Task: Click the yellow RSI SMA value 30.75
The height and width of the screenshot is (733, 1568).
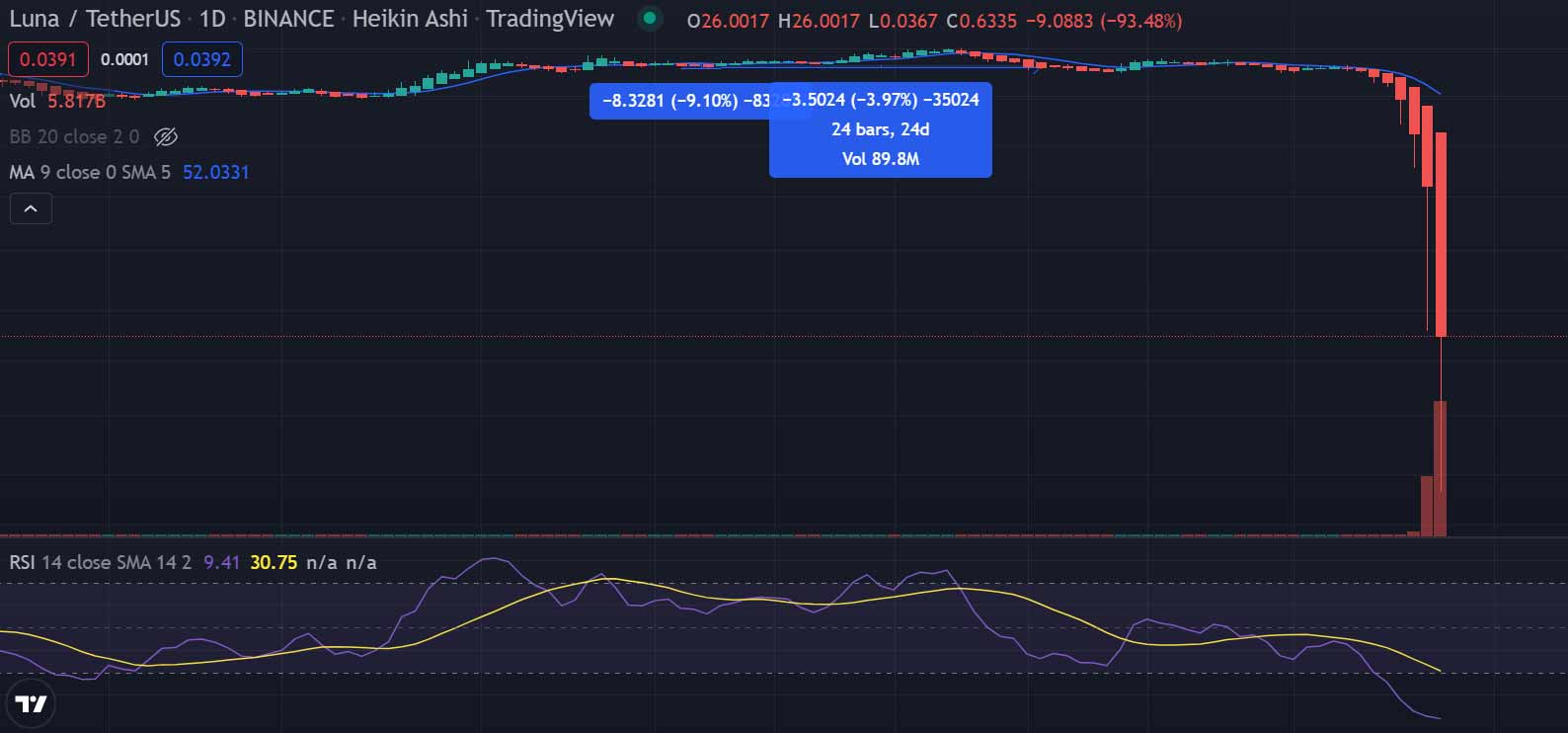Action: (x=274, y=562)
